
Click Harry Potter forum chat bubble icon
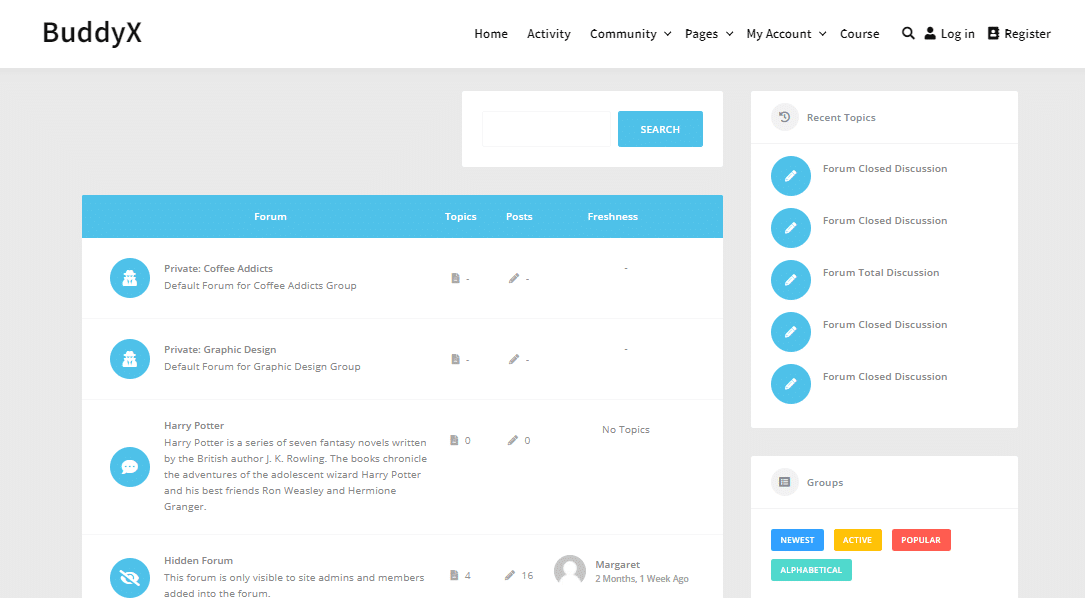pos(130,467)
